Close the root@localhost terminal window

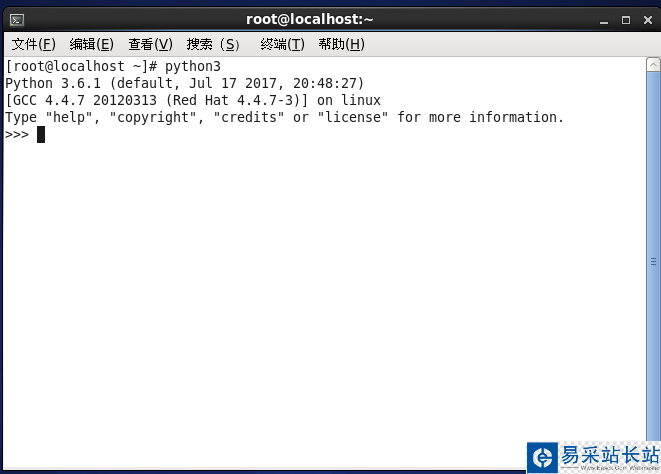click(x=648, y=20)
